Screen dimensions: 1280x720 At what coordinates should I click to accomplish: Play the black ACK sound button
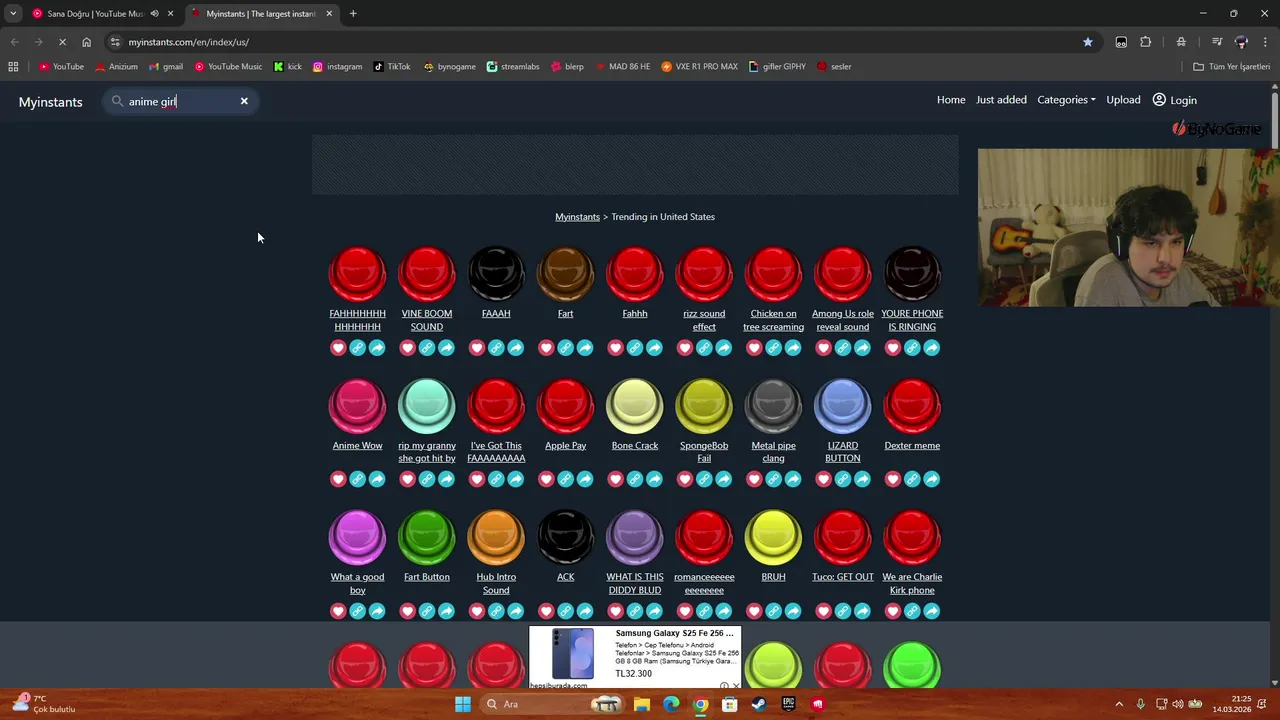click(566, 536)
